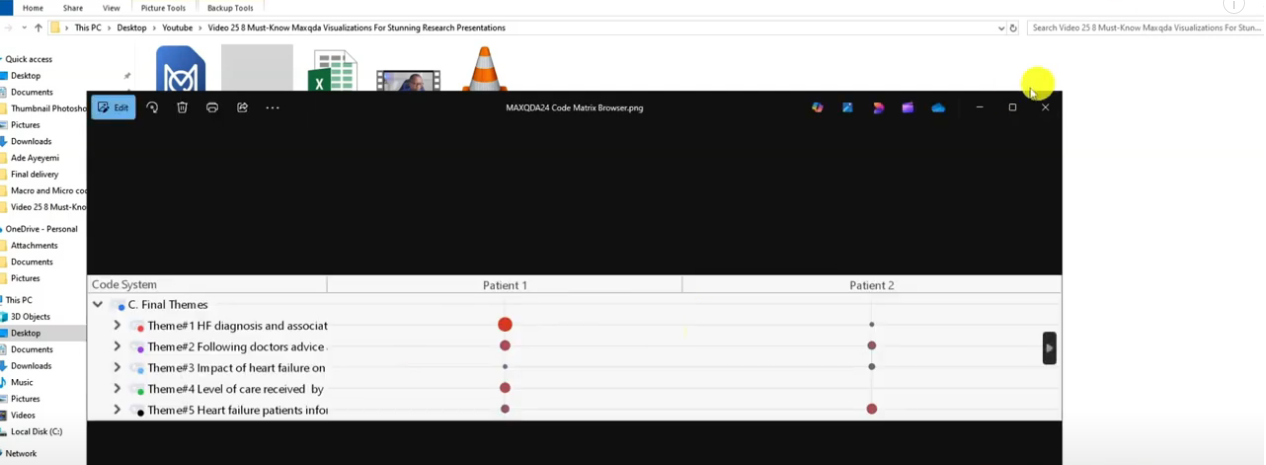Collapse the C. Final Themes tree node

[x=98, y=305]
